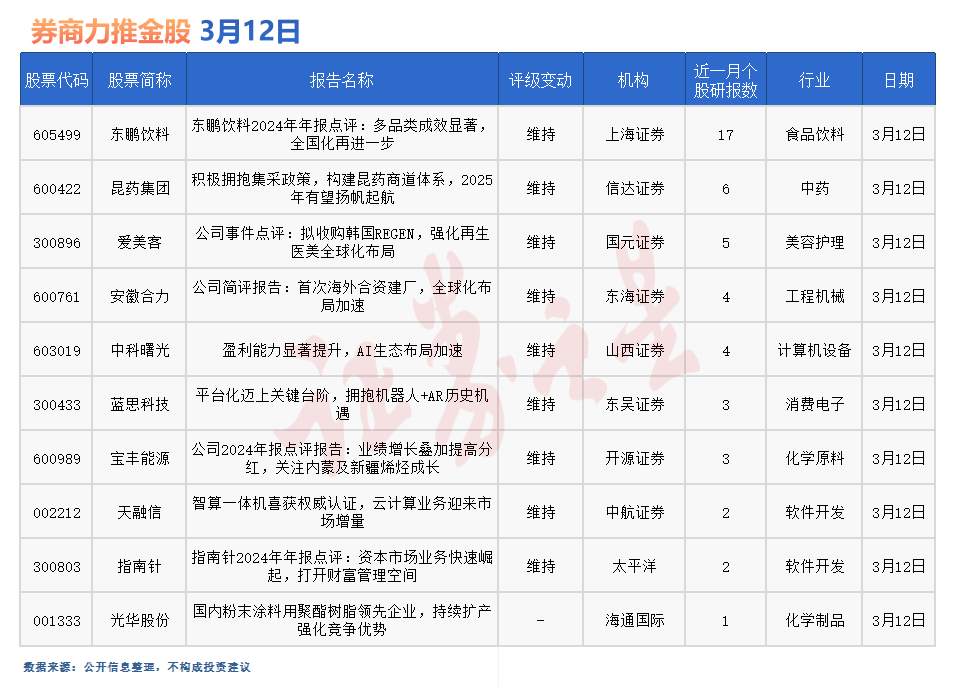967x691 pixels.
Task: Click the 报告名称 column header
Action: pos(342,80)
